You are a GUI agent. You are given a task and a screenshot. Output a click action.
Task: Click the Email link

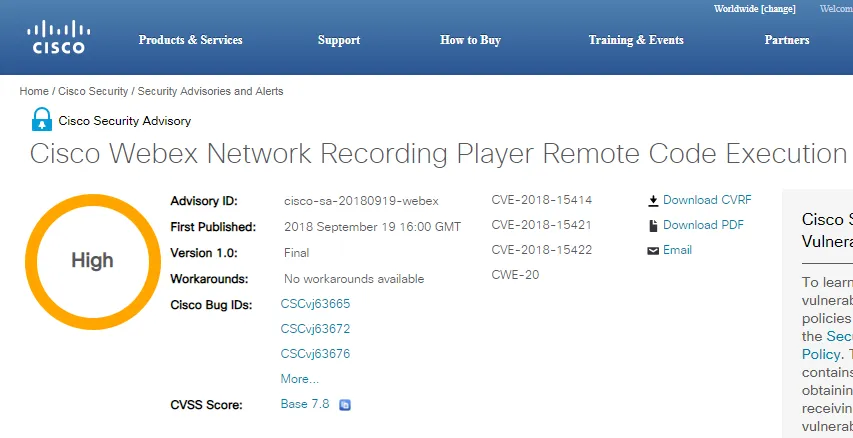pyautogui.click(x=677, y=250)
